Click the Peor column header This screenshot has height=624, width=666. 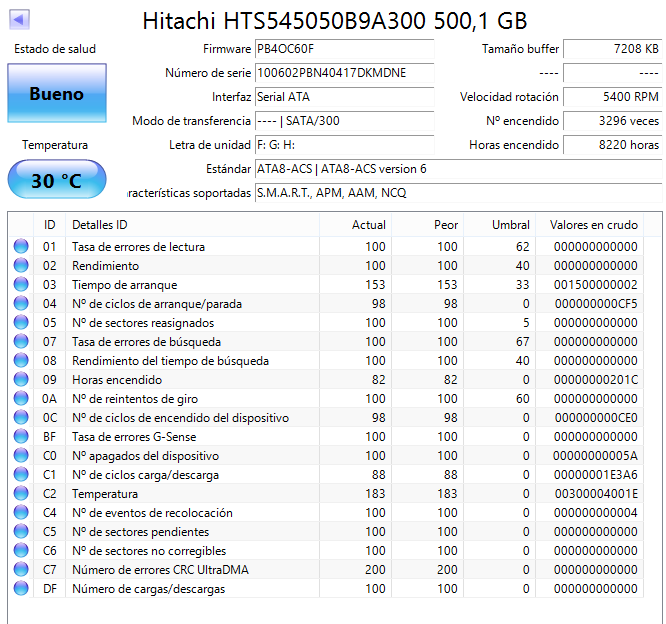pos(428,225)
